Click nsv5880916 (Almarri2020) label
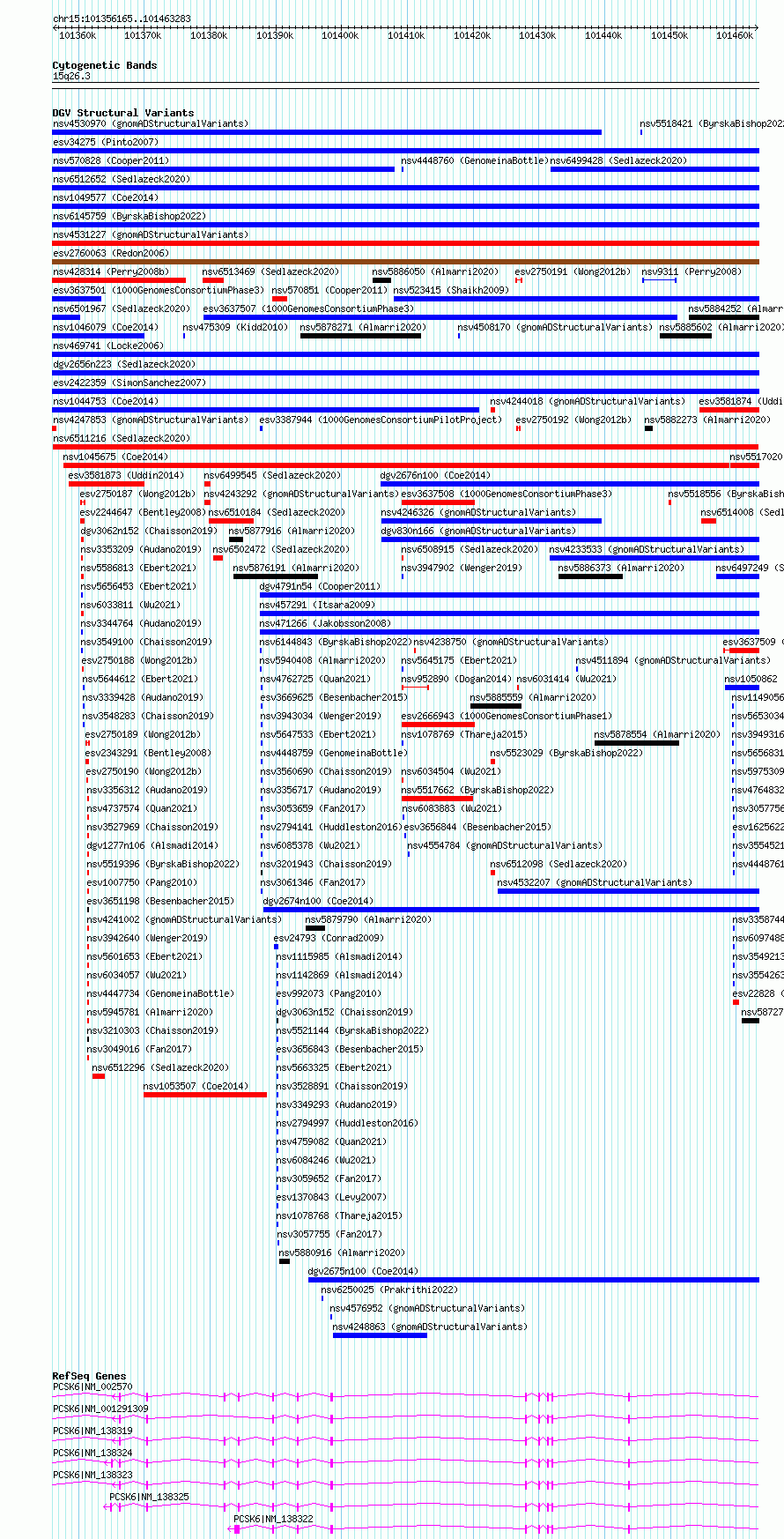 click(343, 1253)
